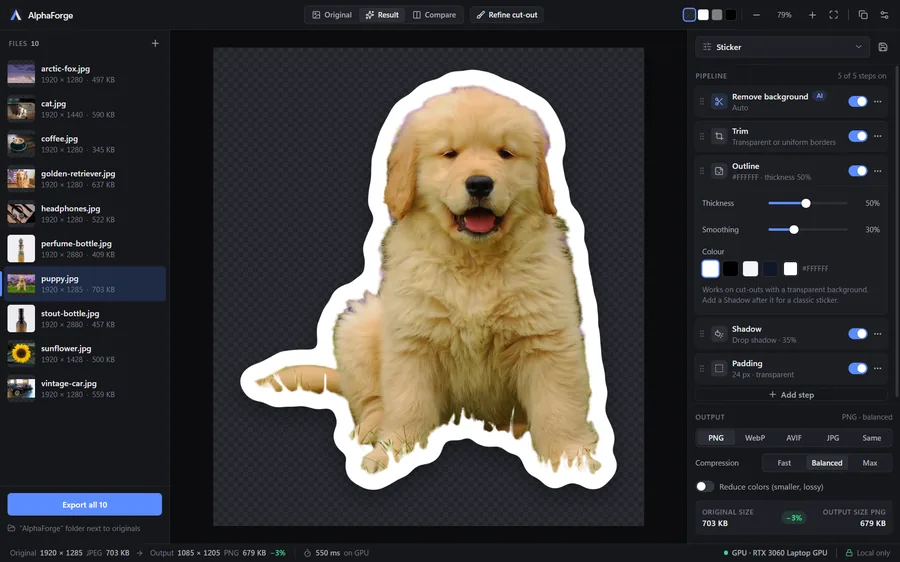Viewport: 900px width, 562px height.
Task: Select JPG output format
Action: (x=833, y=438)
